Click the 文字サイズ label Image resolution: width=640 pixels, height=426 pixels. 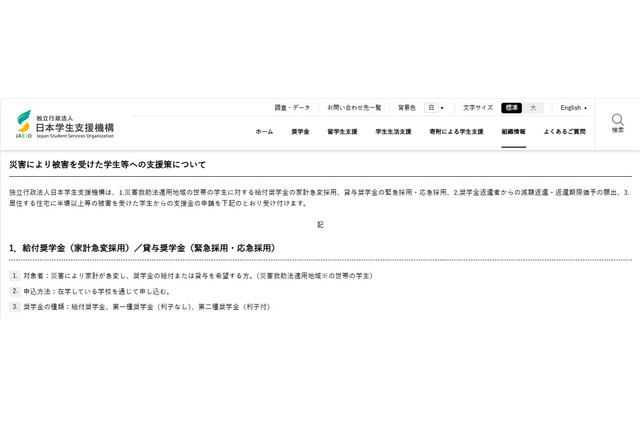(x=478, y=108)
